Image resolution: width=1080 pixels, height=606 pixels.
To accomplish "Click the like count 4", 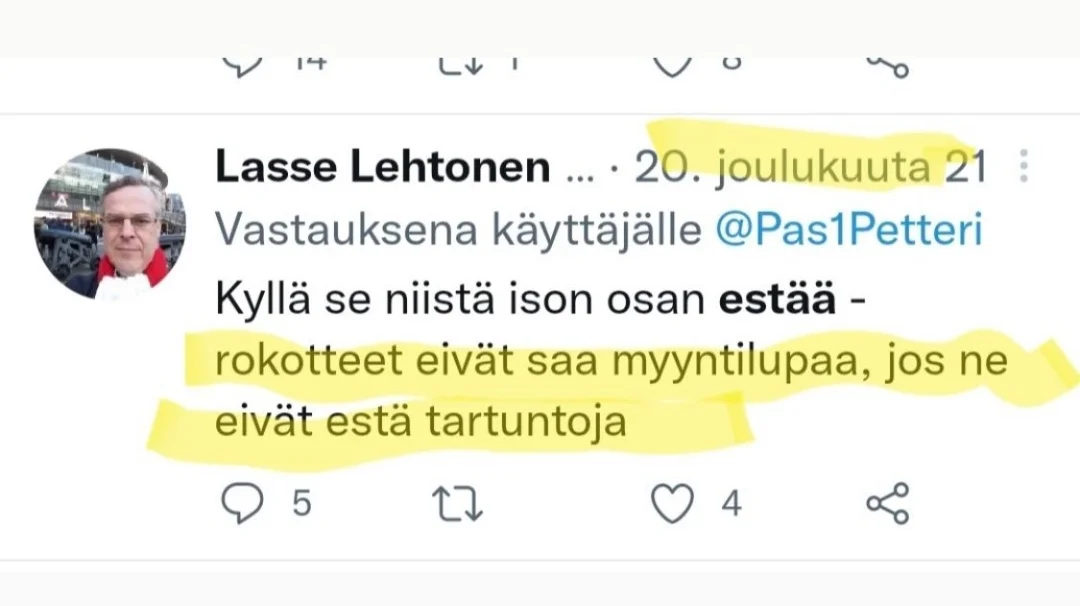I will 731,503.
